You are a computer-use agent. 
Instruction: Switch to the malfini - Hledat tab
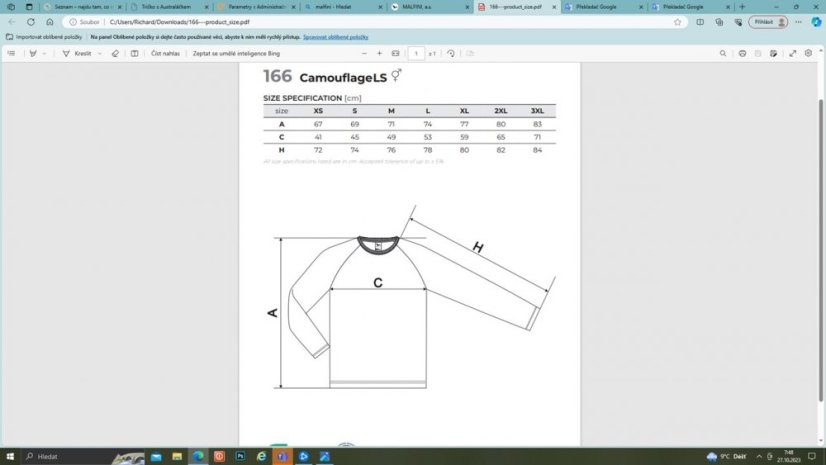[342, 7]
